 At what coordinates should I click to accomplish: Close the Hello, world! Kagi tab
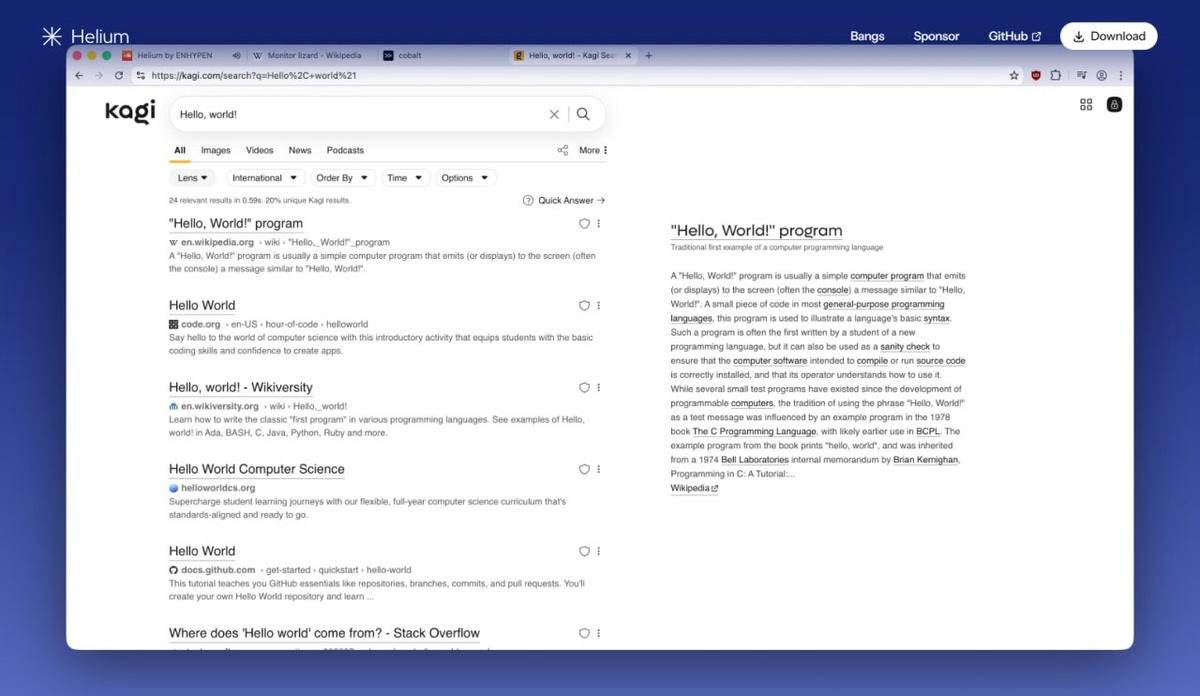[627, 56]
